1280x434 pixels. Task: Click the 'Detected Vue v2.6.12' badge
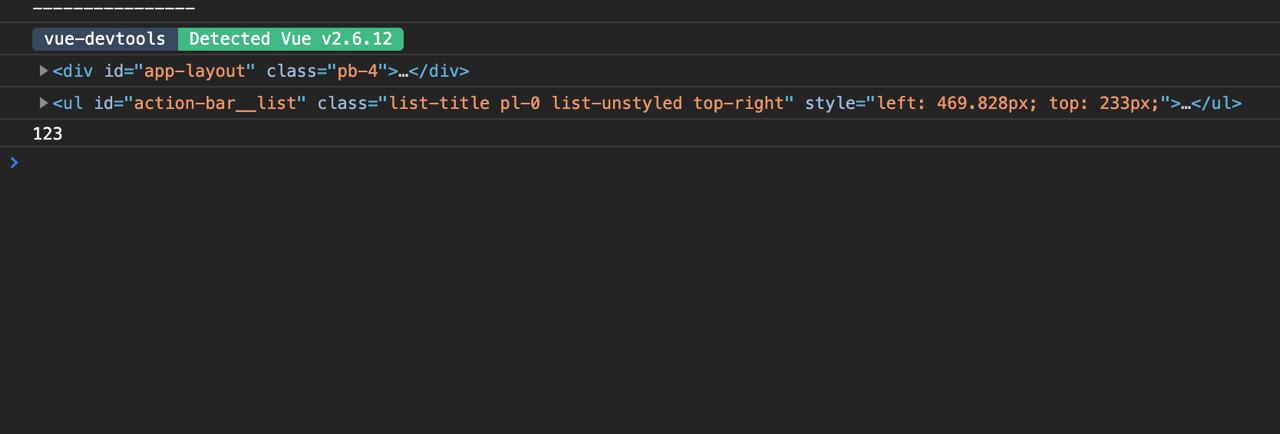tap(291, 39)
